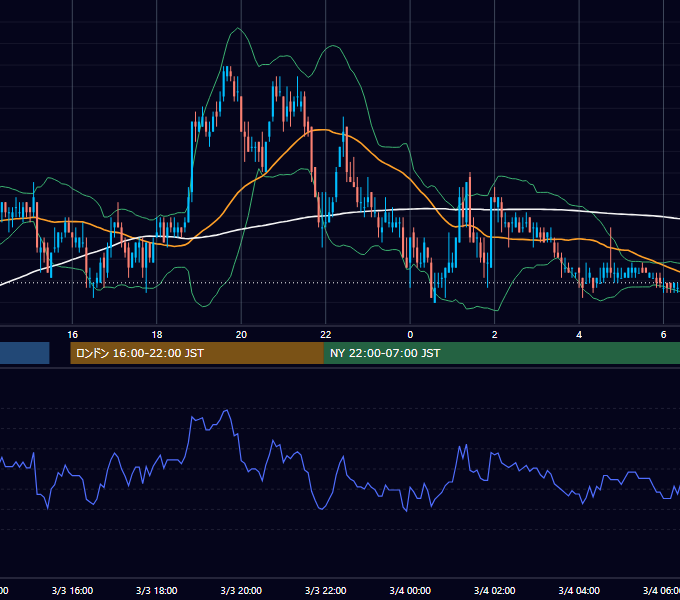Viewport: 680px width, 600px height.
Task: Click the blue session bar left of ロンドン
Action: click(x=25, y=353)
